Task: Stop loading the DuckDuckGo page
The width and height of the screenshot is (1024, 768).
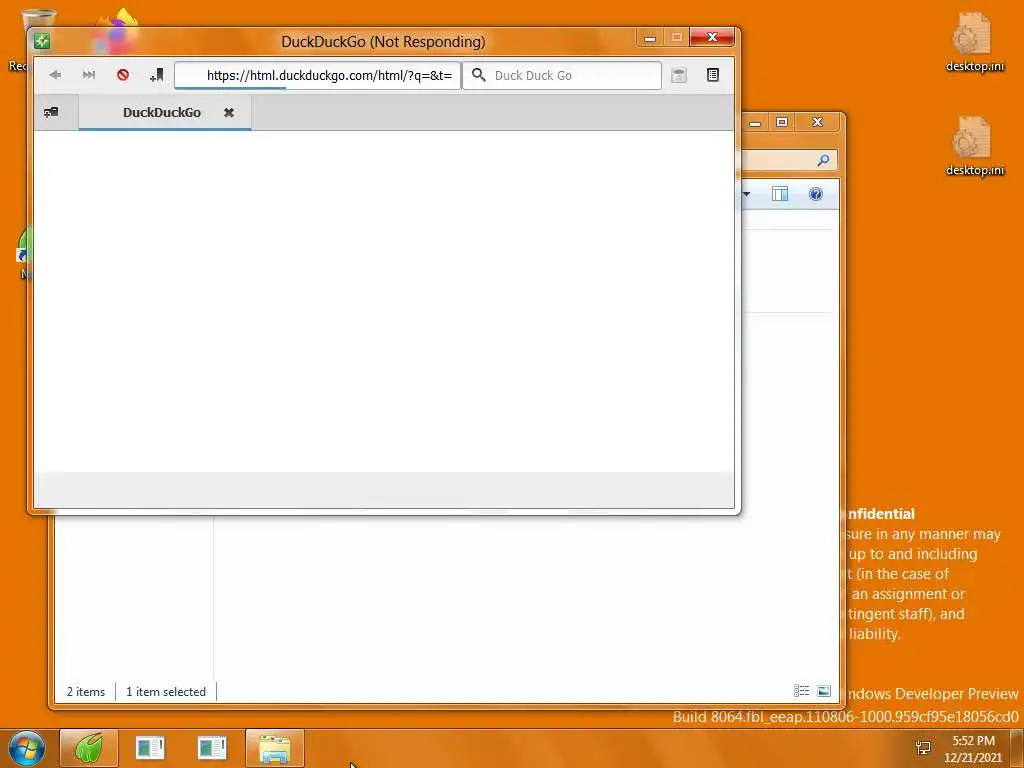Action: pos(123,75)
